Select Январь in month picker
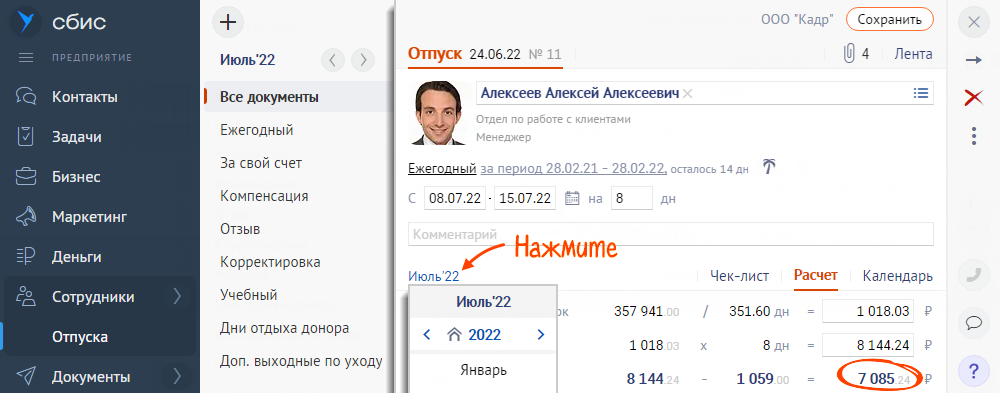This screenshot has width=1000, height=393. [483, 370]
